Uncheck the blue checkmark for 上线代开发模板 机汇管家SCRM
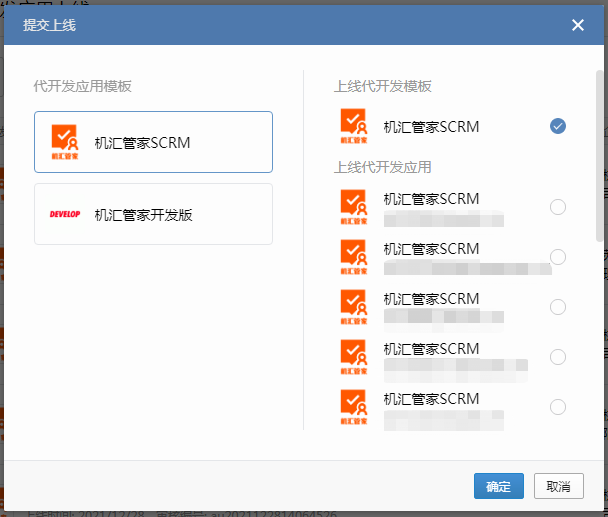The width and height of the screenshot is (608, 517). [x=558, y=126]
